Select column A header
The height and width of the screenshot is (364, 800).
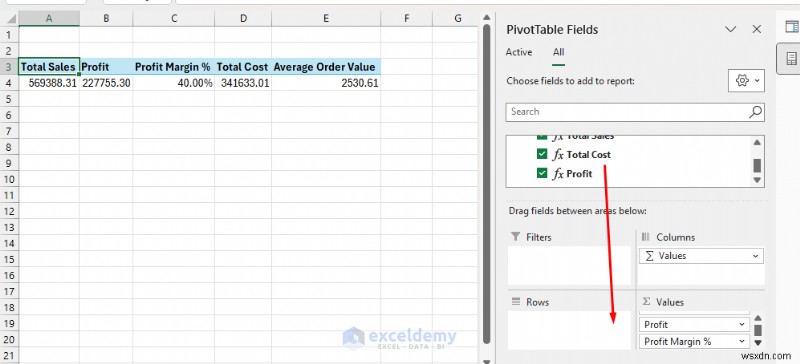click(x=49, y=18)
